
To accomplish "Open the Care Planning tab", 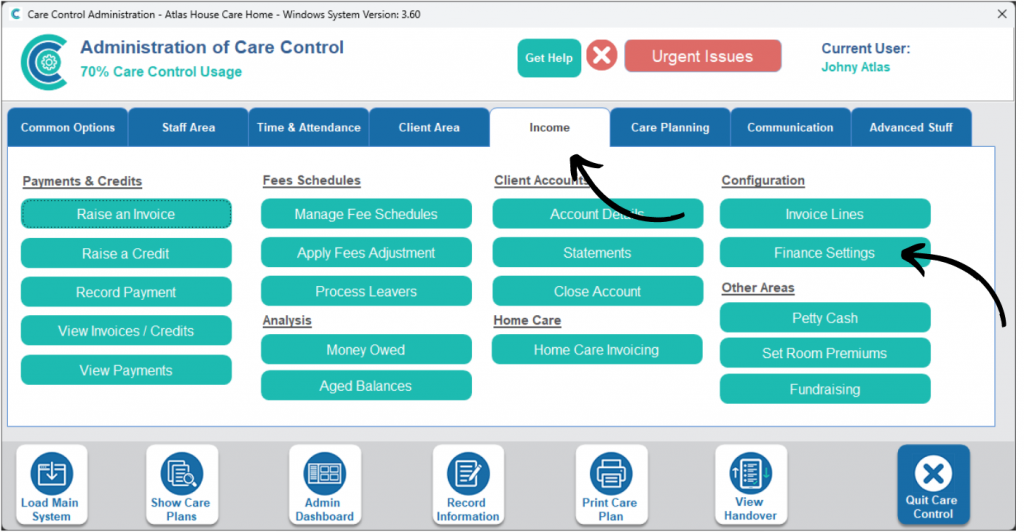I will (670, 128).
